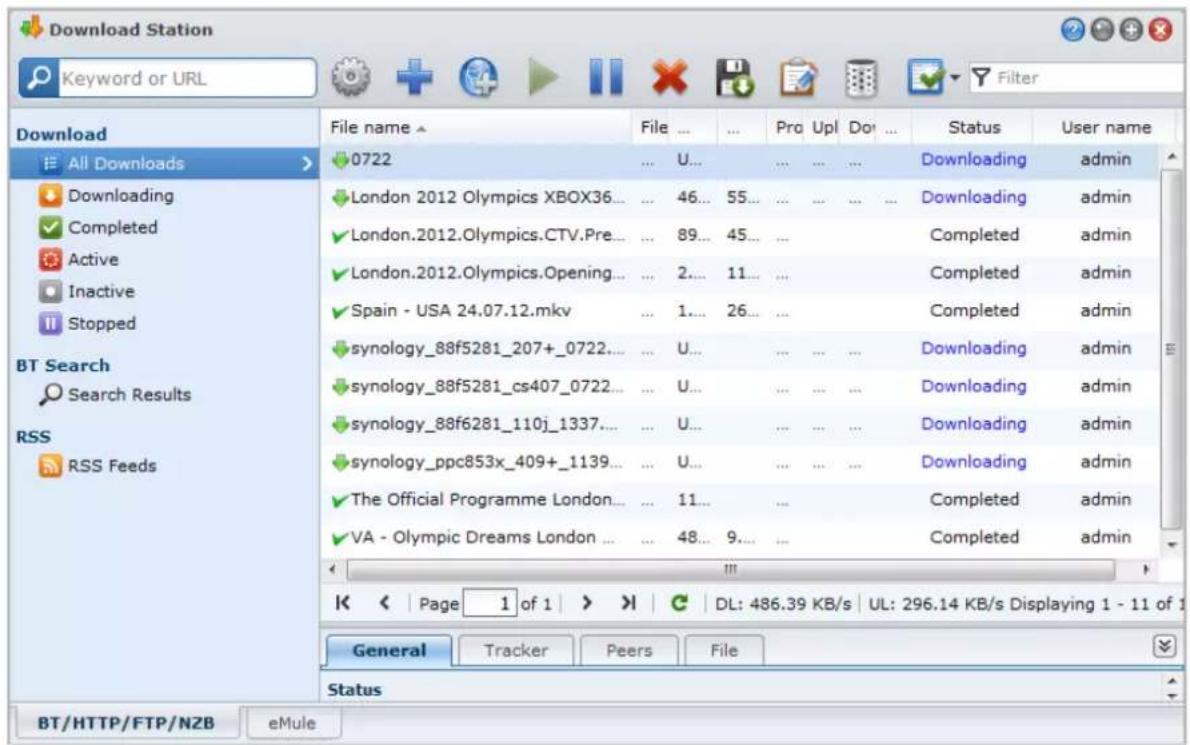This screenshot has height=745, width=1190.
Task: Click the Downloading status of 0722
Action: pos(974,159)
